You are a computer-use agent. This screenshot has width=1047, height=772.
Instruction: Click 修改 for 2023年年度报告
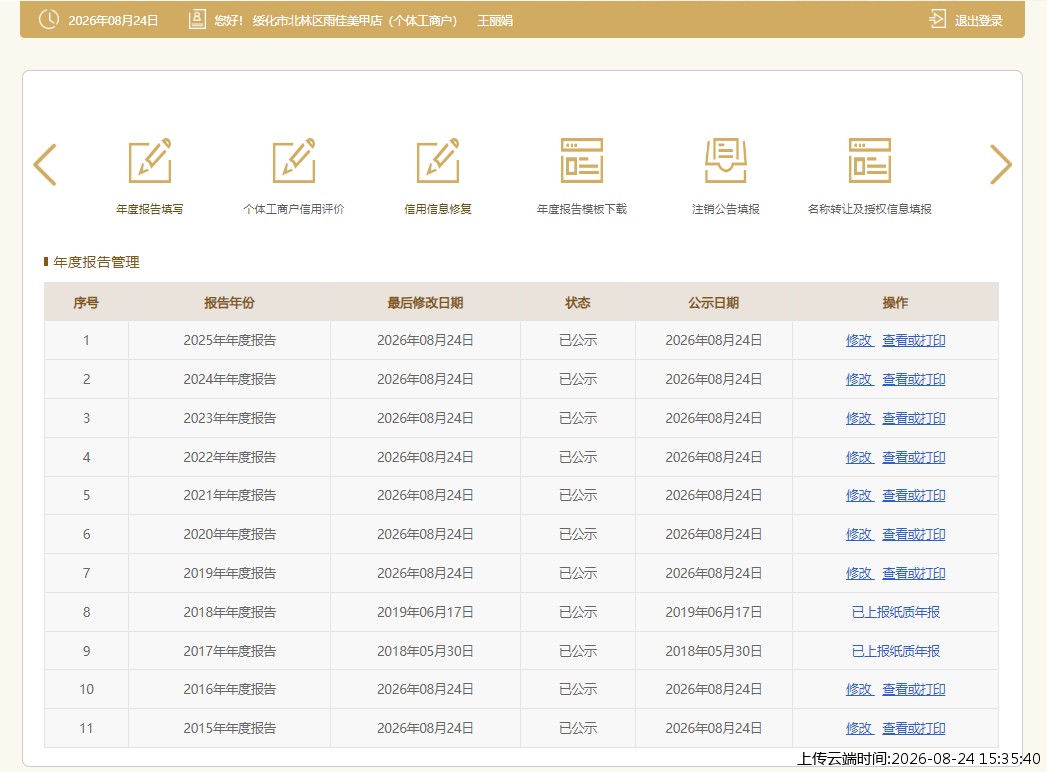[x=859, y=418]
